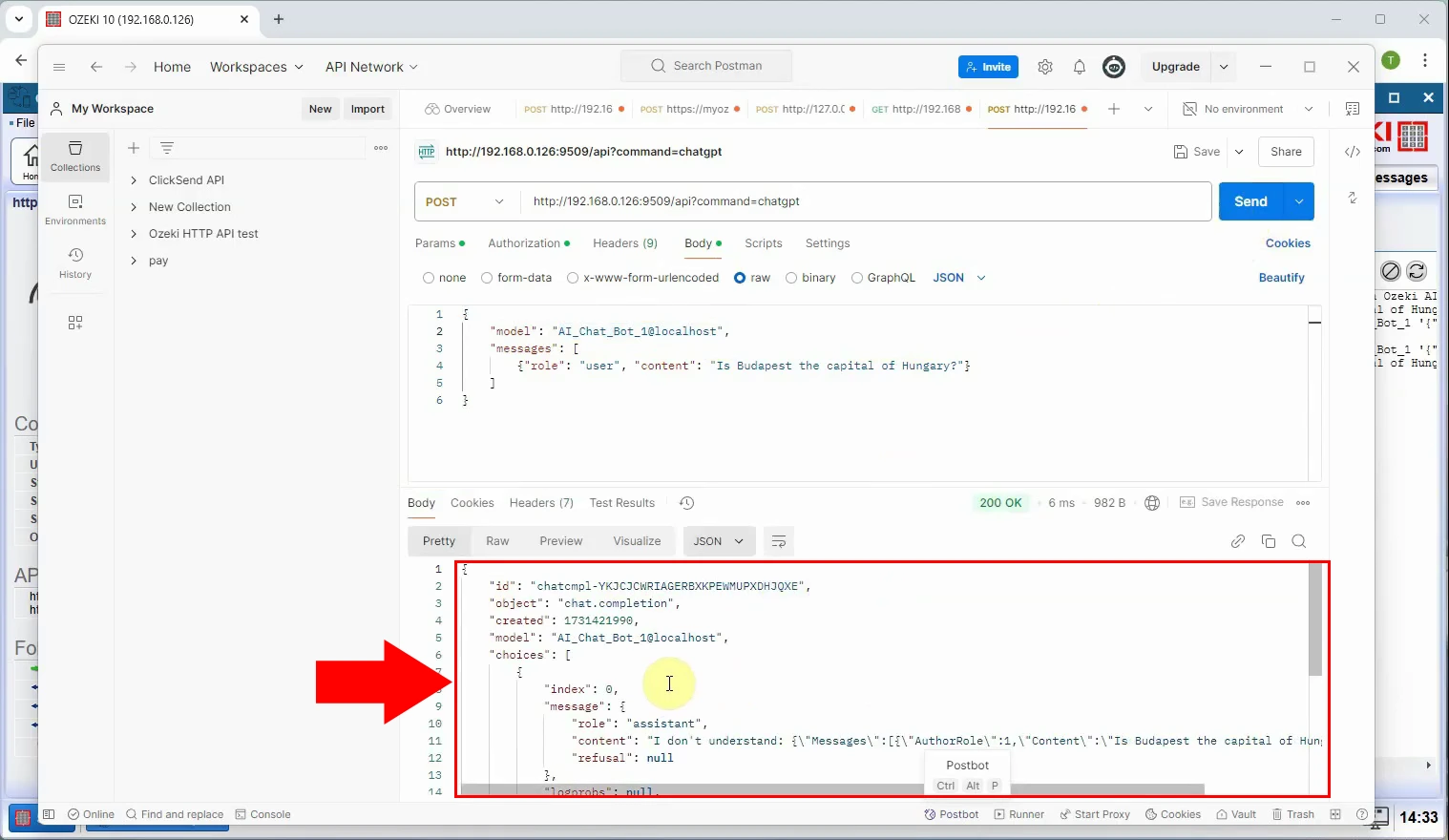The width and height of the screenshot is (1449, 840).
Task: Select raw body type
Action: 740,278
